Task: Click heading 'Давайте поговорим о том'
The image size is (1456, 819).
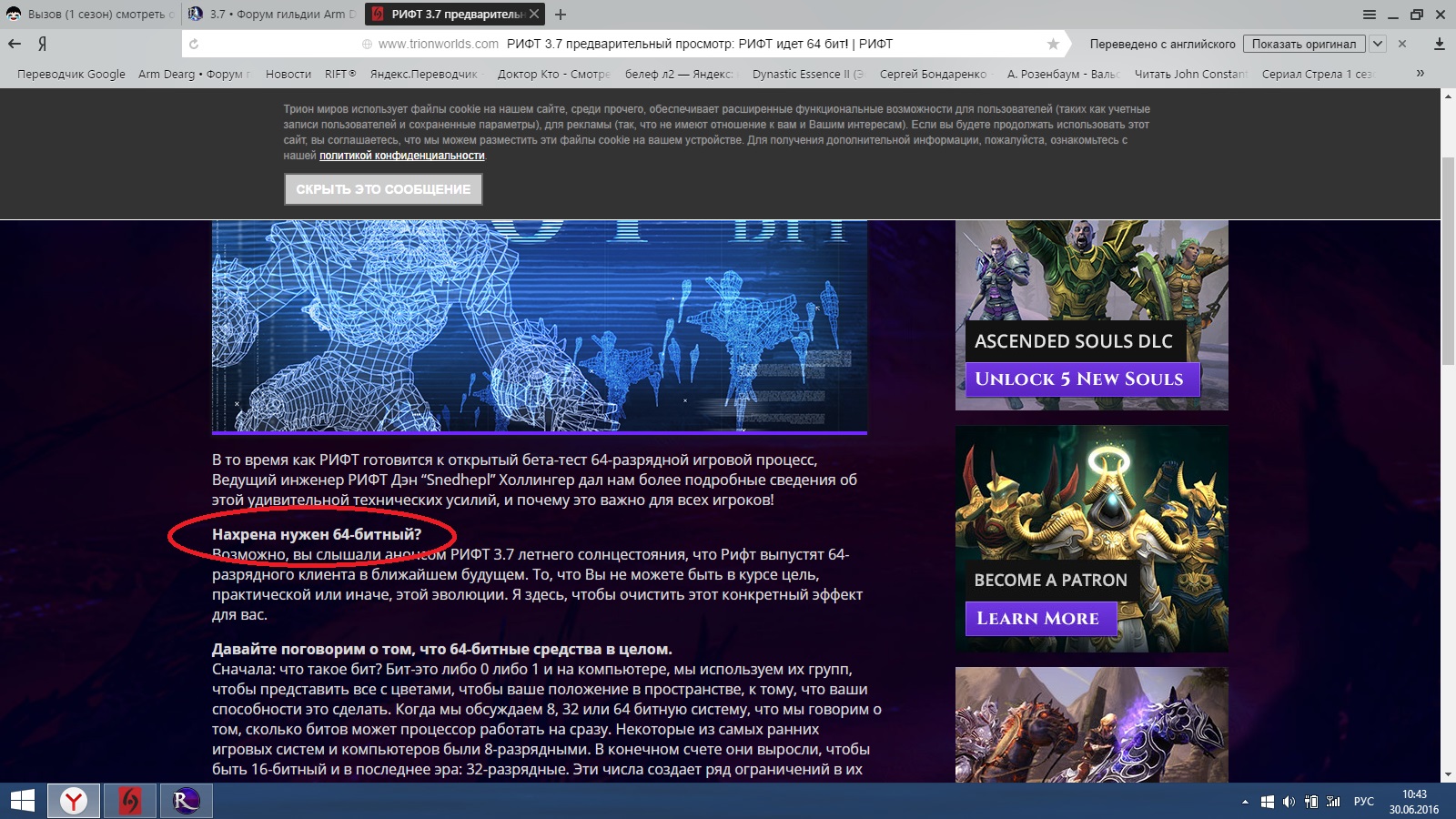Action: point(442,650)
